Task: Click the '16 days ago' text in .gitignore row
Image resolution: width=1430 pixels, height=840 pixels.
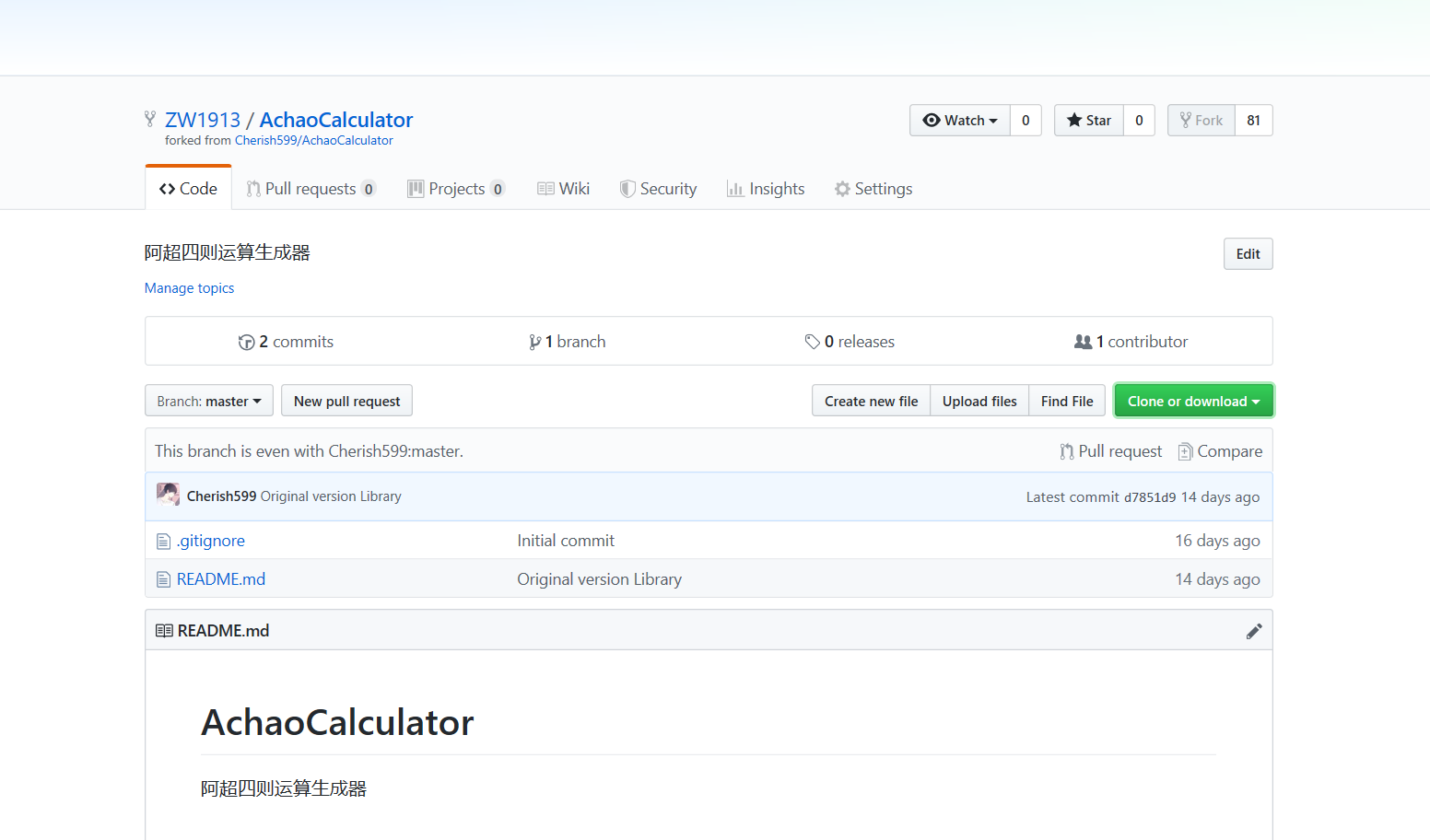Action: click(1217, 541)
